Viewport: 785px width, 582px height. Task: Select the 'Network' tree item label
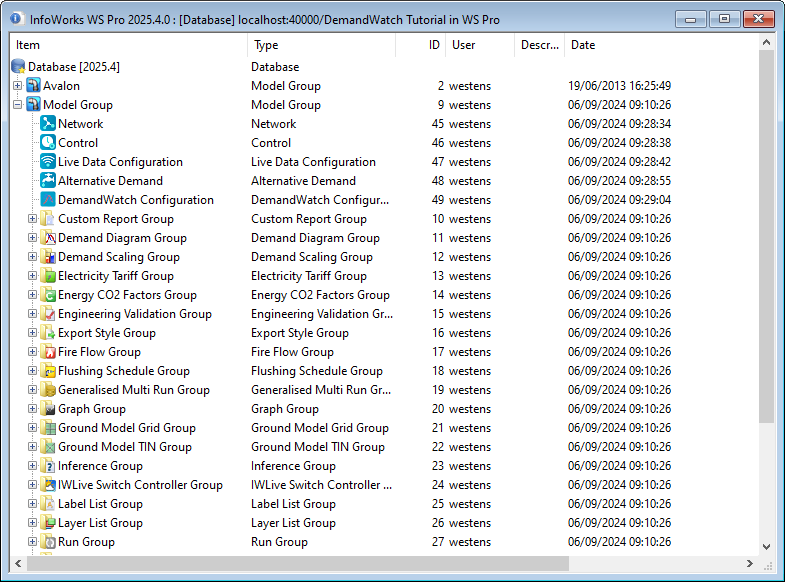pyautogui.click(x=81, y=124)
